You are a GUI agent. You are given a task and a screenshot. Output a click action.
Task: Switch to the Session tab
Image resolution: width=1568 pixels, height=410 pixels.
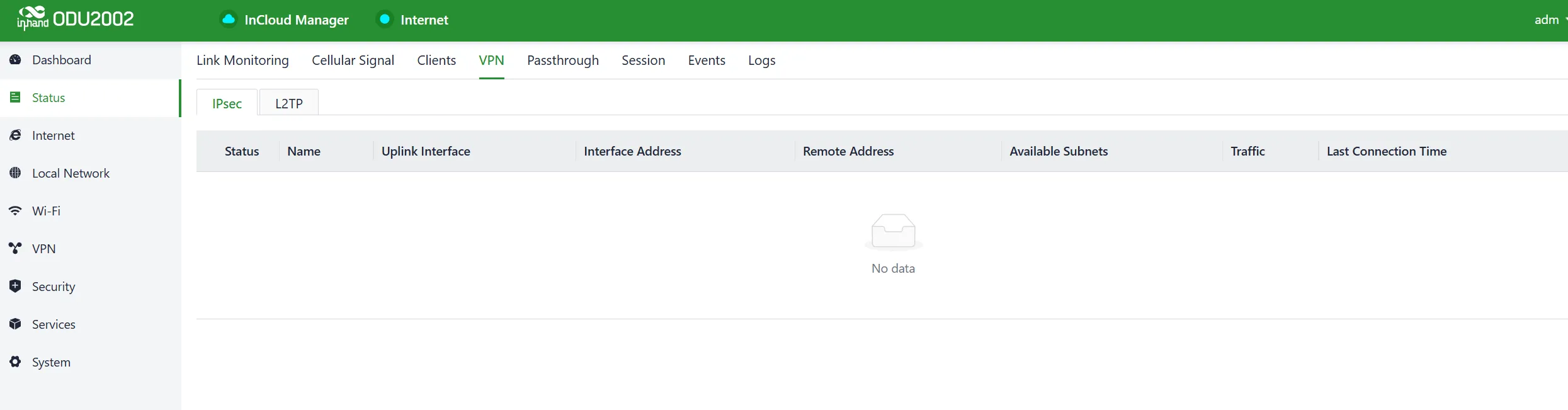(x=643, y=60)
